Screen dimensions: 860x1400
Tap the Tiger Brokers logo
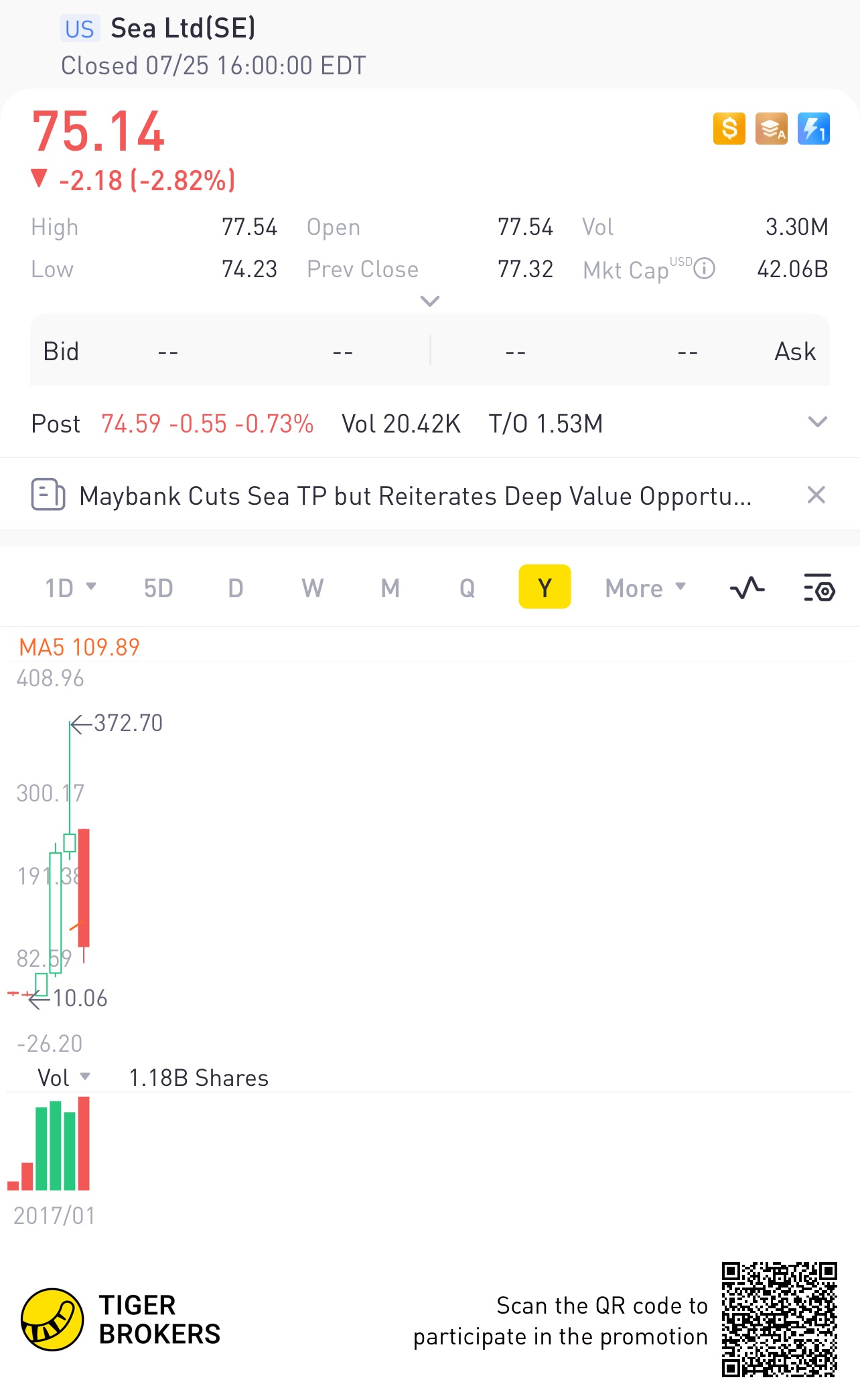coord(52,1319)
